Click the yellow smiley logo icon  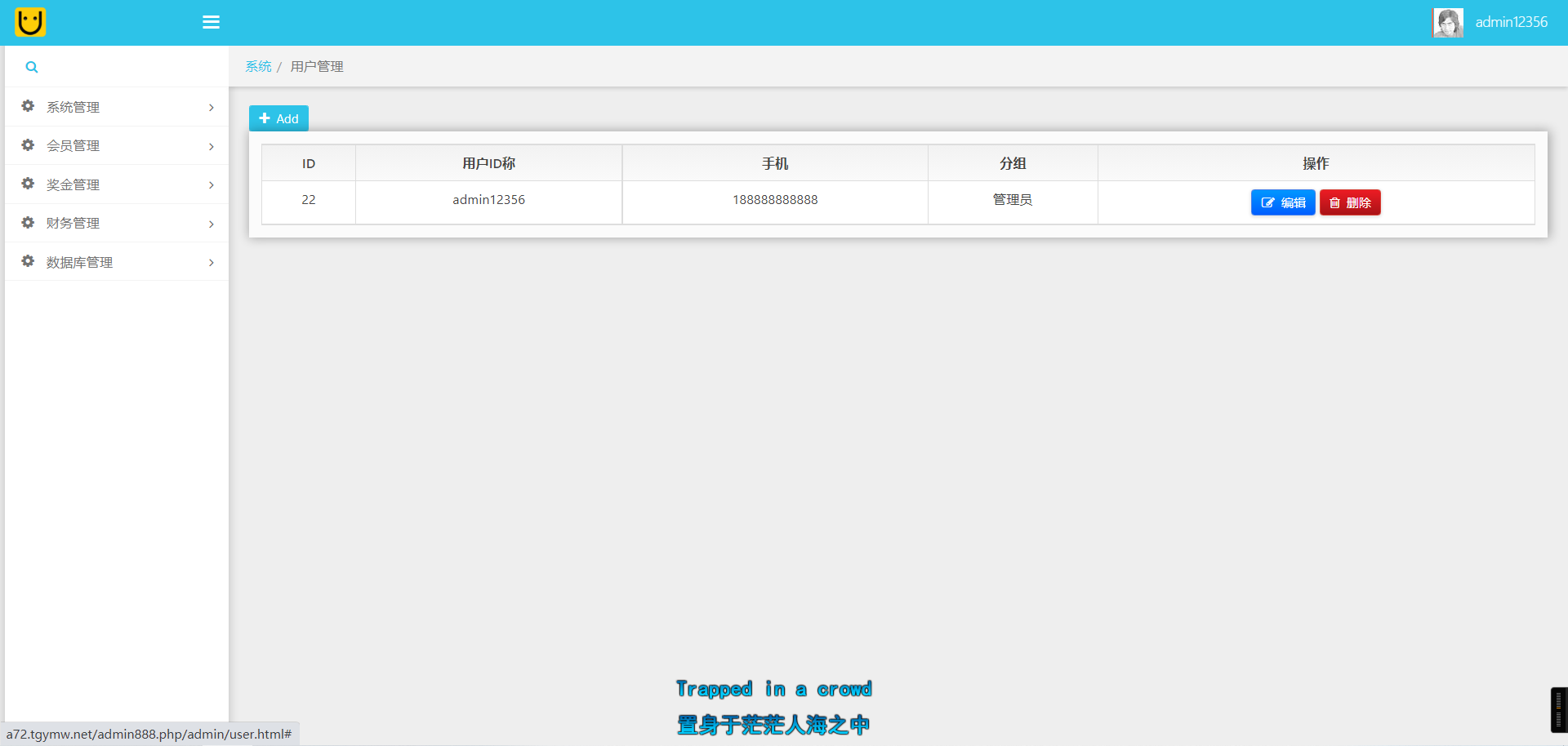[30, 22]
